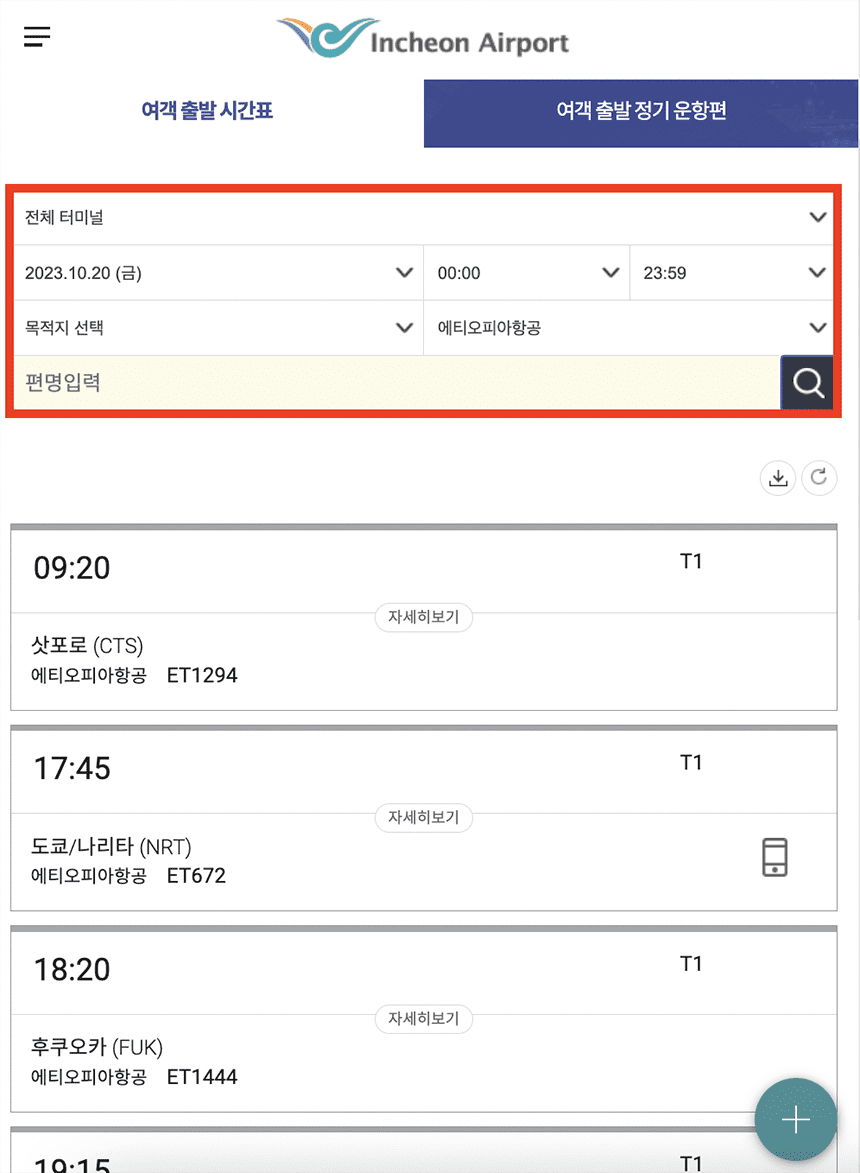Download the departure schedule list
This screenshot has height=1173, width=860.
[778, 478]
